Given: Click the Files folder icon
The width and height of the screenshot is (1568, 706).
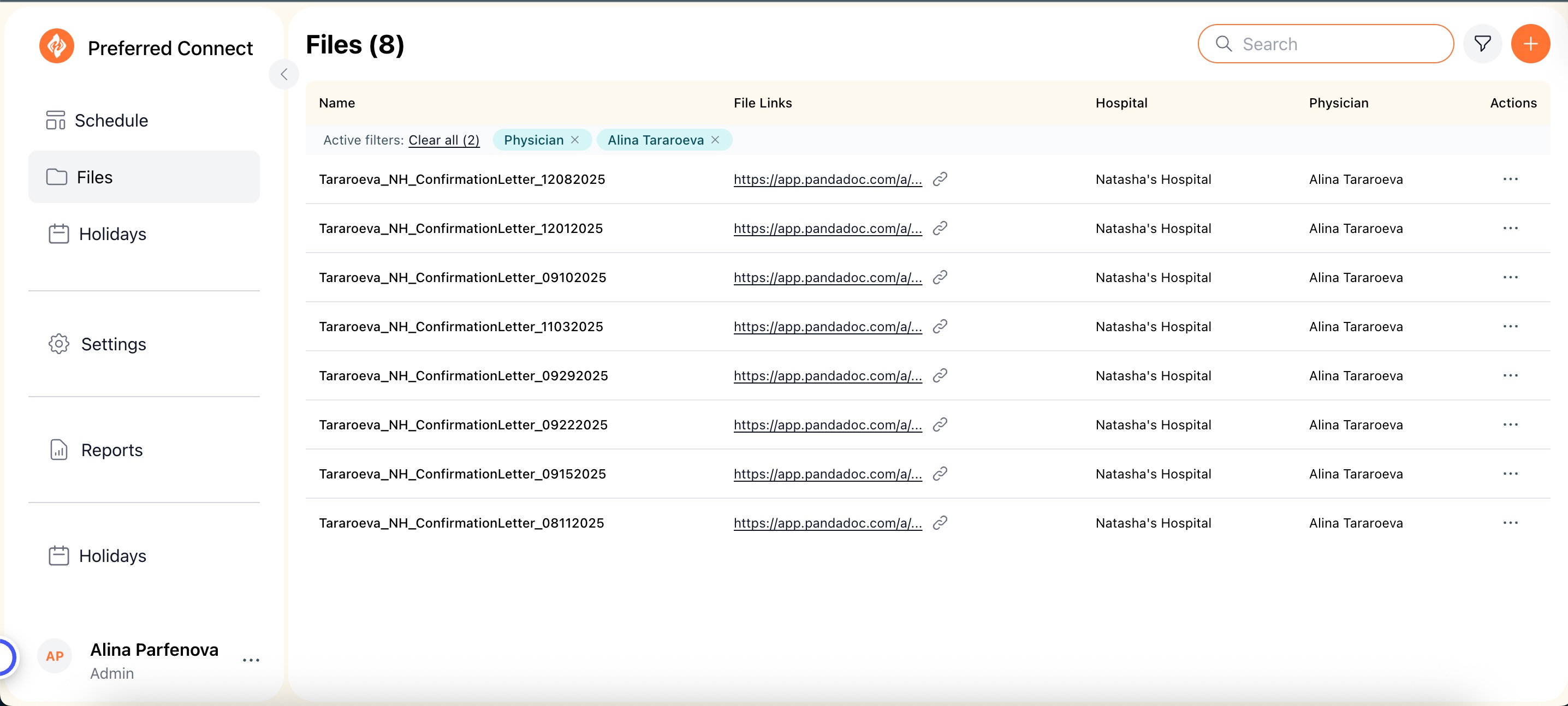Looking at the screenshot, I should (57, 177).
